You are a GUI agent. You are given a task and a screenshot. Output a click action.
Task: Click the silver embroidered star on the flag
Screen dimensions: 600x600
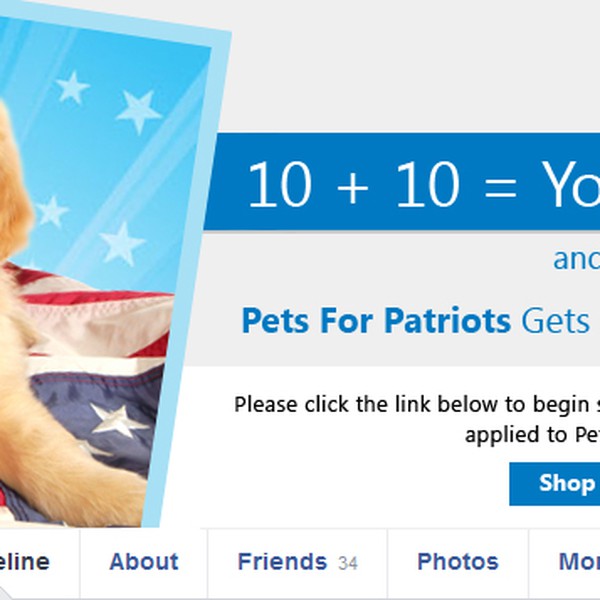coord(117,420)
